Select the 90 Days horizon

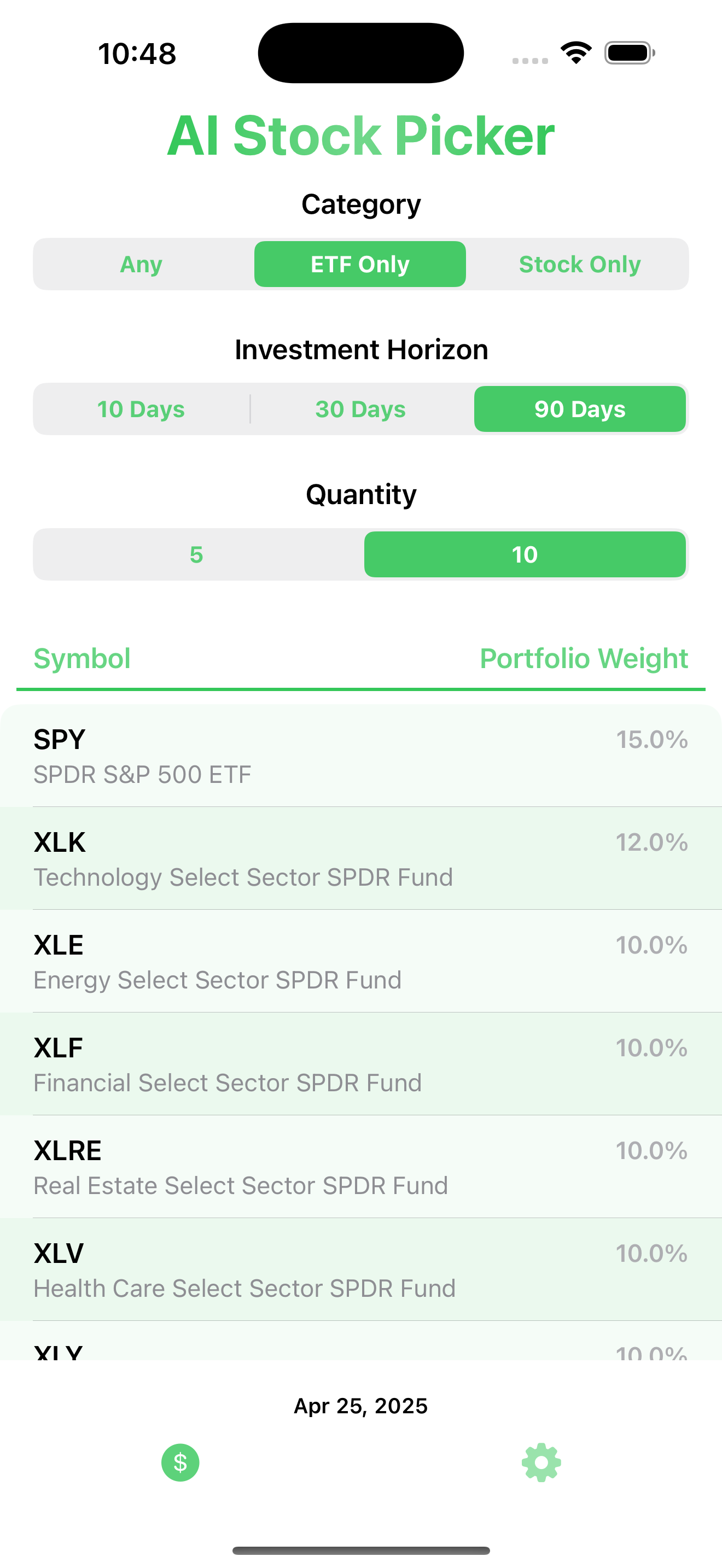click(x=580, y=409)
